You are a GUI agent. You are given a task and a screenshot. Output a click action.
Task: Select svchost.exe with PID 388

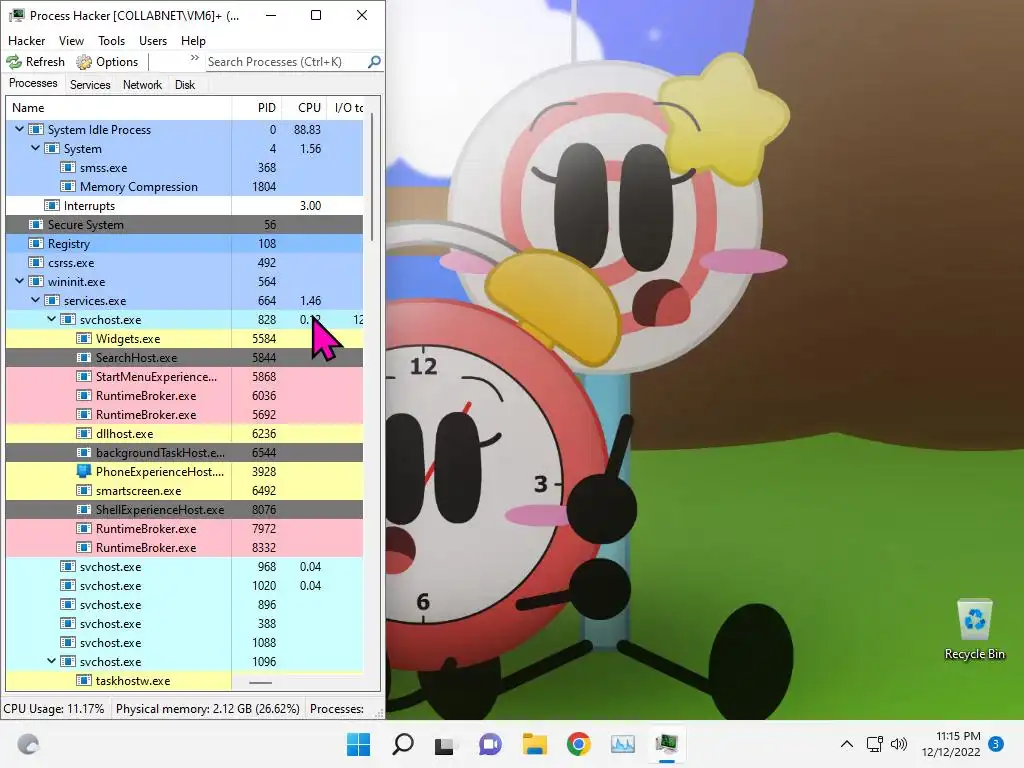[x=110, y=624]
